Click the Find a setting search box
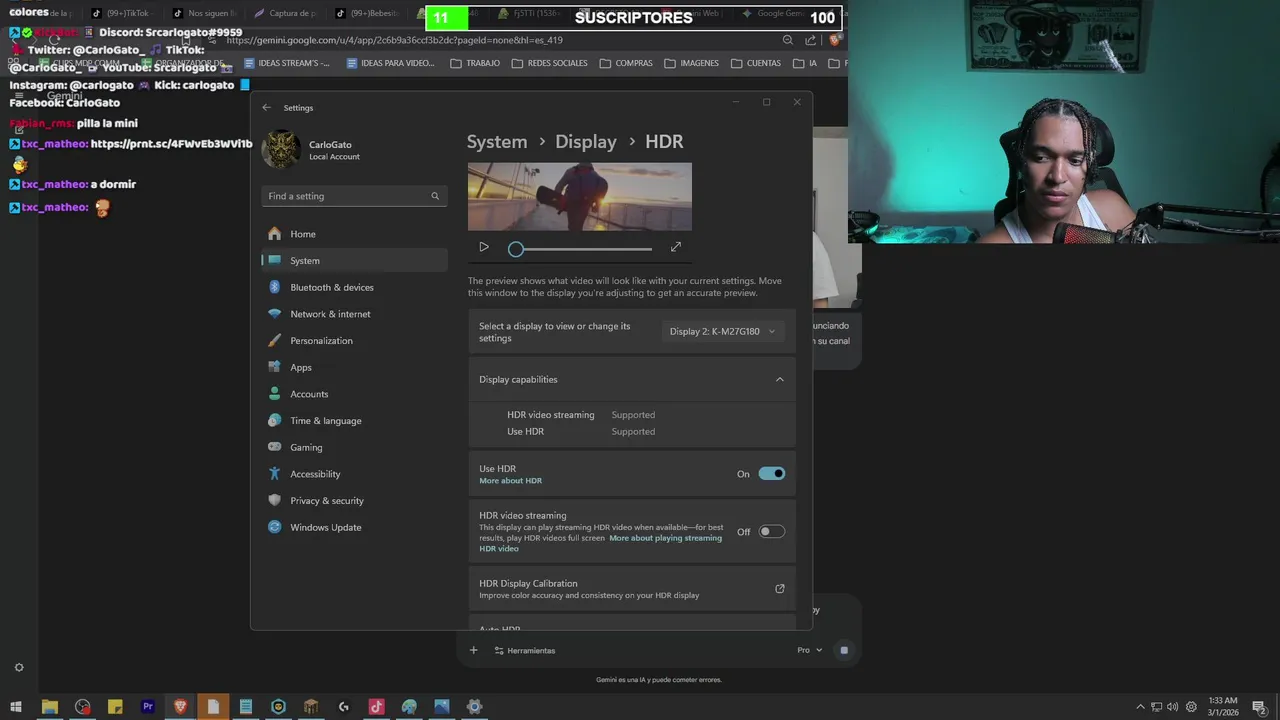This screenshot has height=720, width=1280. [x=354, y=196]
